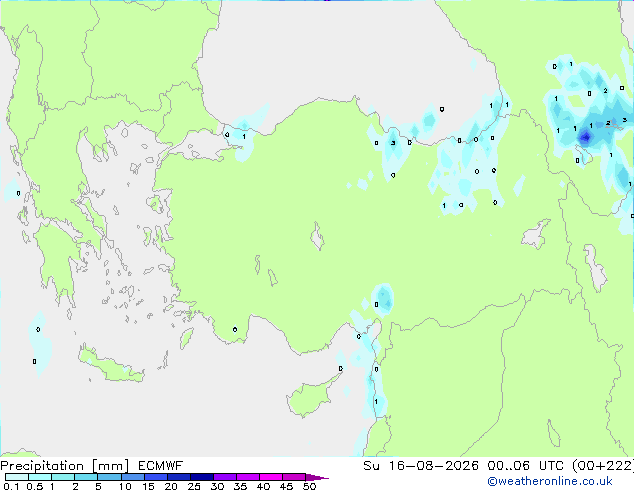Select the 40 to 45 mm magenta swatch
Viewport: 634px width, 490px height.
(271, 477)
